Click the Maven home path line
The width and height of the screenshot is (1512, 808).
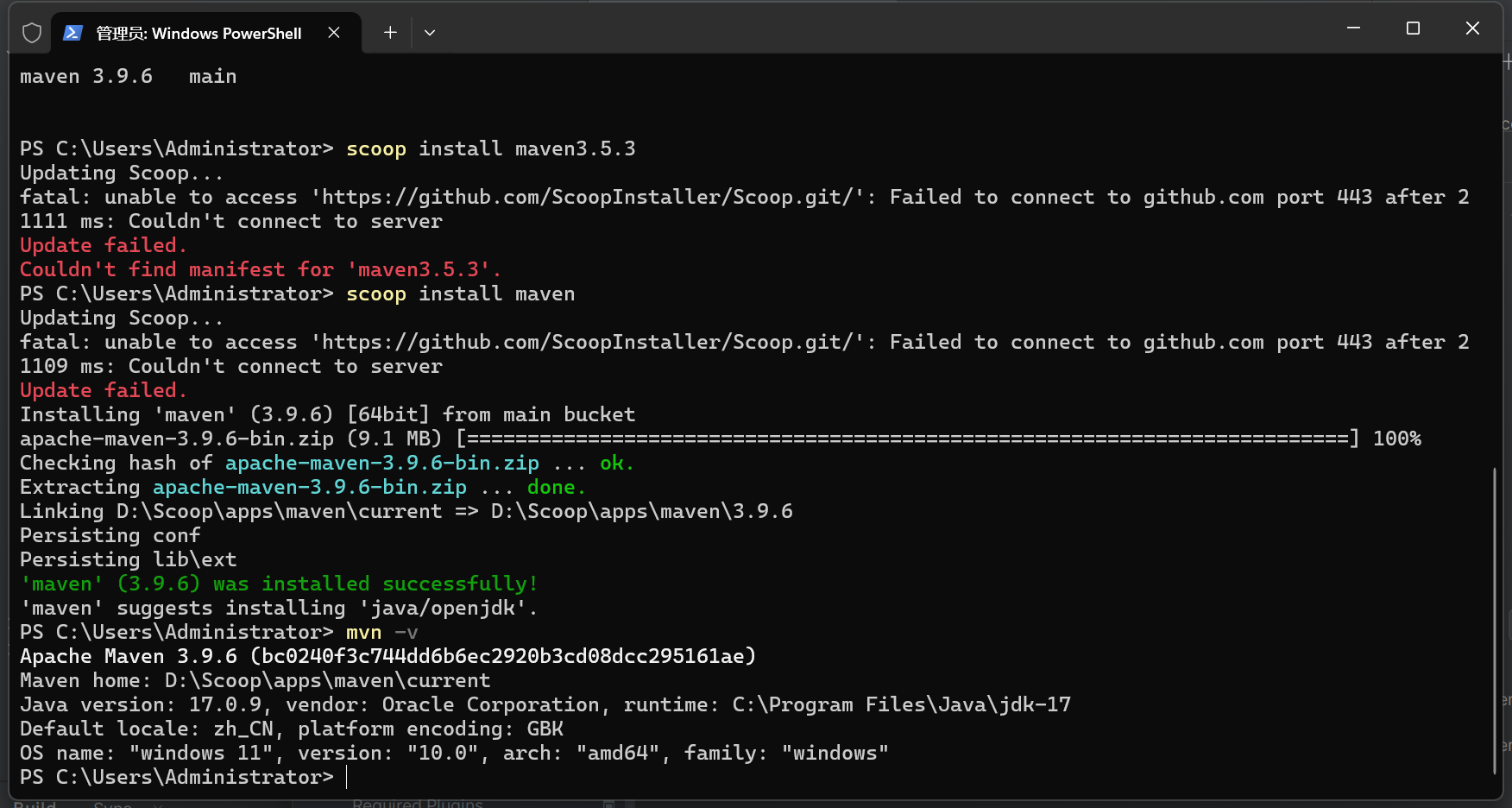point(255,680)
